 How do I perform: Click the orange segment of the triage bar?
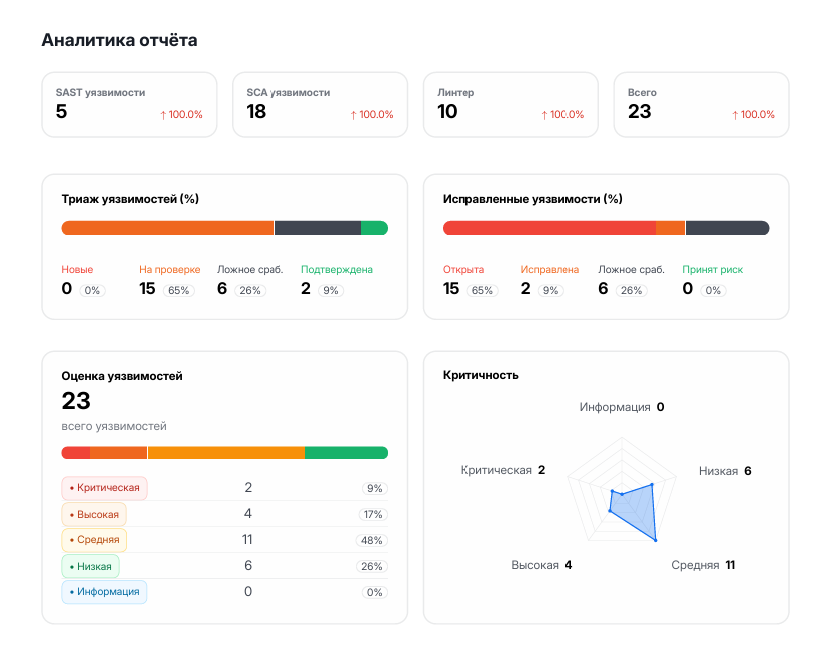(x=168, y=228)
